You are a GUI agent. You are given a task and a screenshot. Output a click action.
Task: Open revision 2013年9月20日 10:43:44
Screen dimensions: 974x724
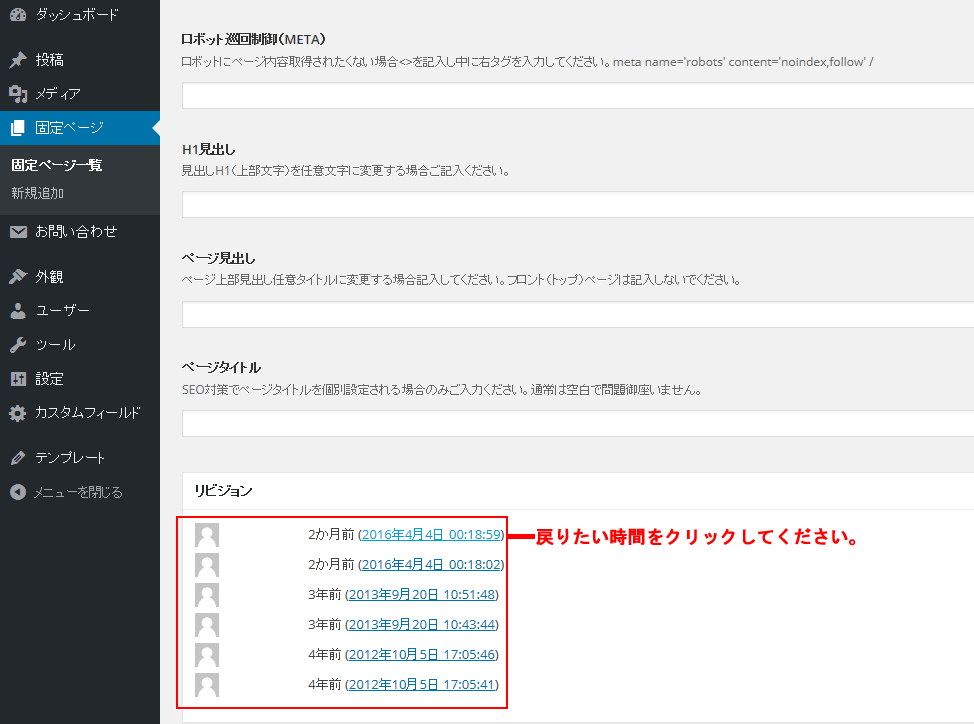pyautogui.click(x=422, y=625)
